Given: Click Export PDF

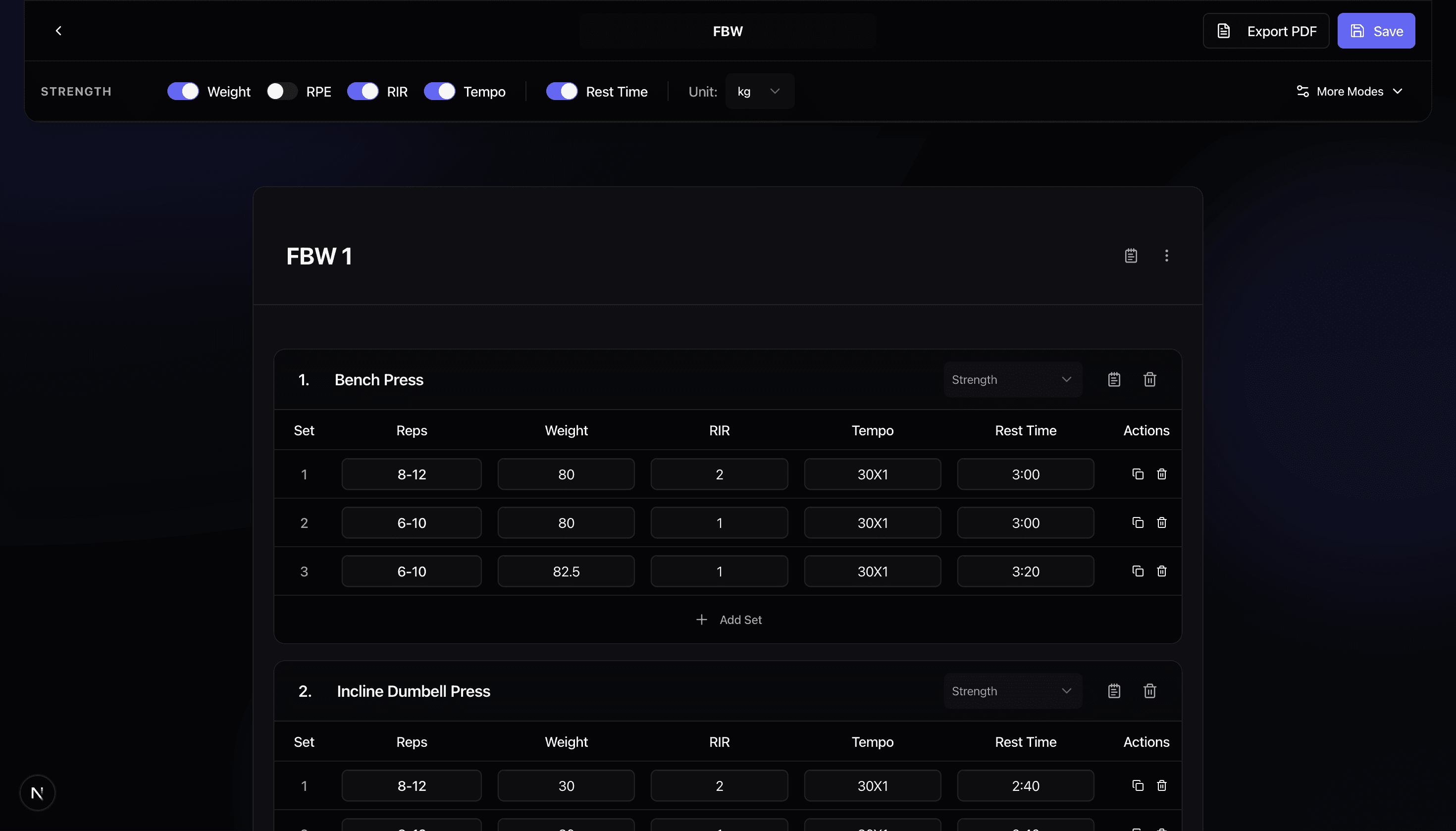Looking at the screenshot, I should point(1265,31).
